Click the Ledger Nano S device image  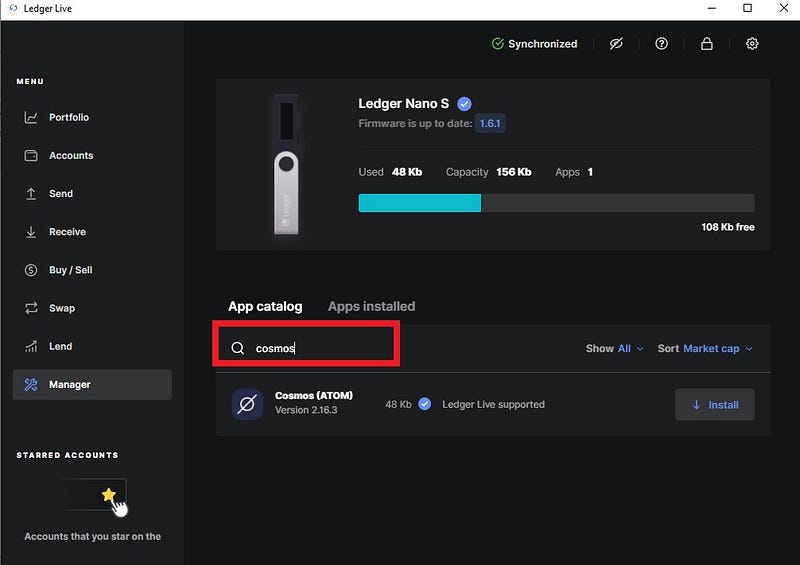coord(286,164)
